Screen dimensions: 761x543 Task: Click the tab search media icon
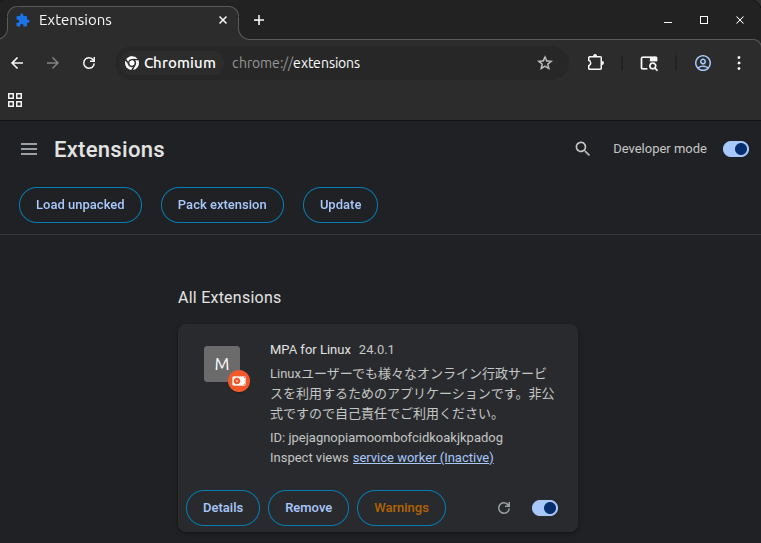pos(649,63)
